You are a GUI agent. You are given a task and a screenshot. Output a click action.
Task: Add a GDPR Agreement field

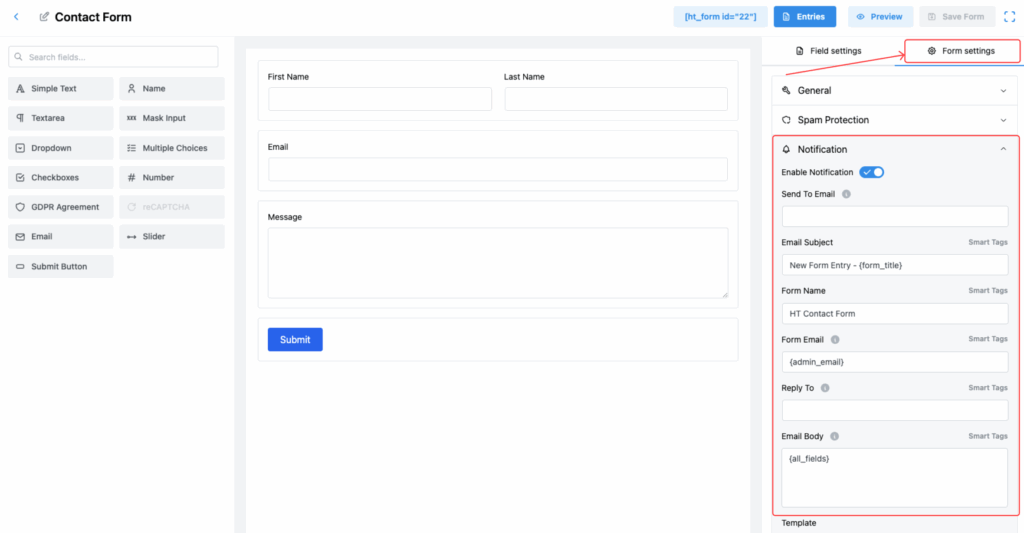(x=61, y=207)
